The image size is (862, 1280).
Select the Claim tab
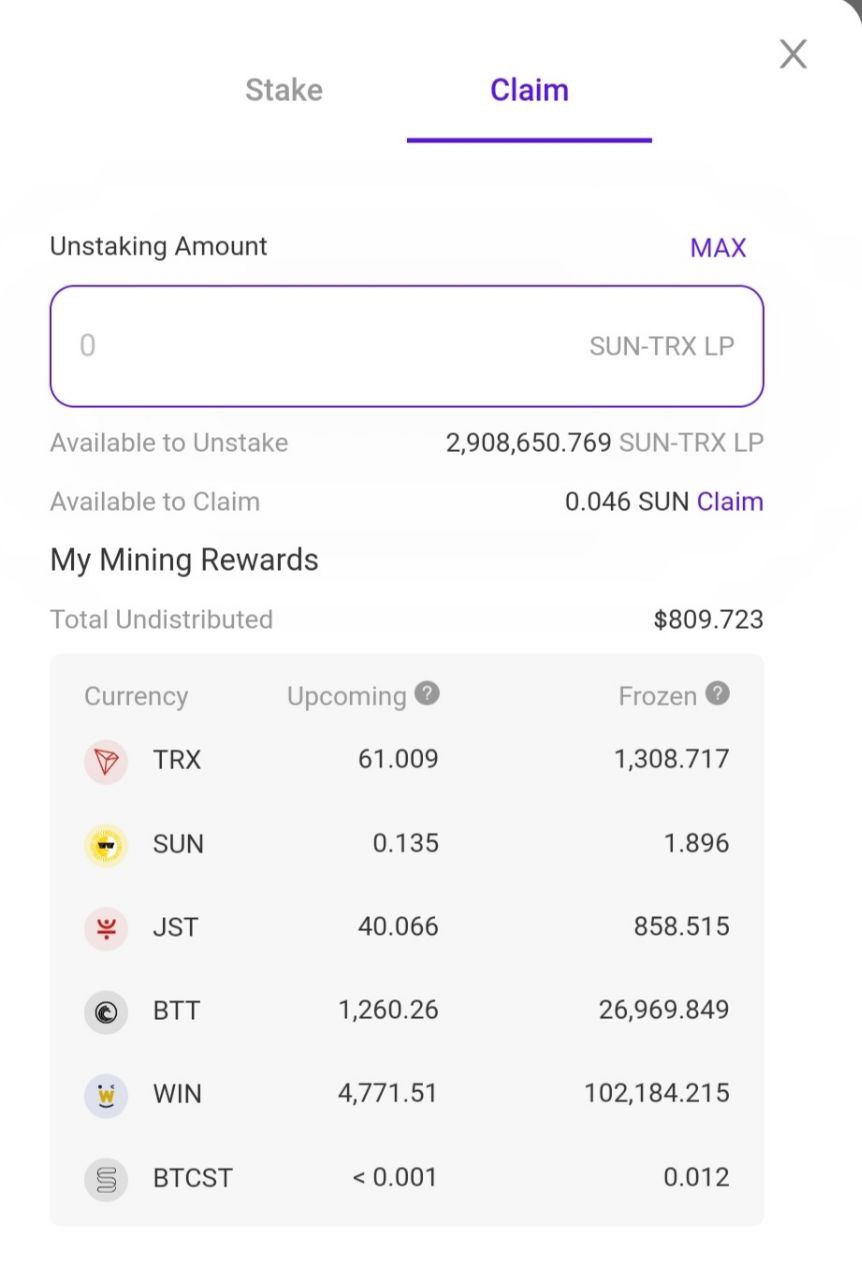[529, 90]
